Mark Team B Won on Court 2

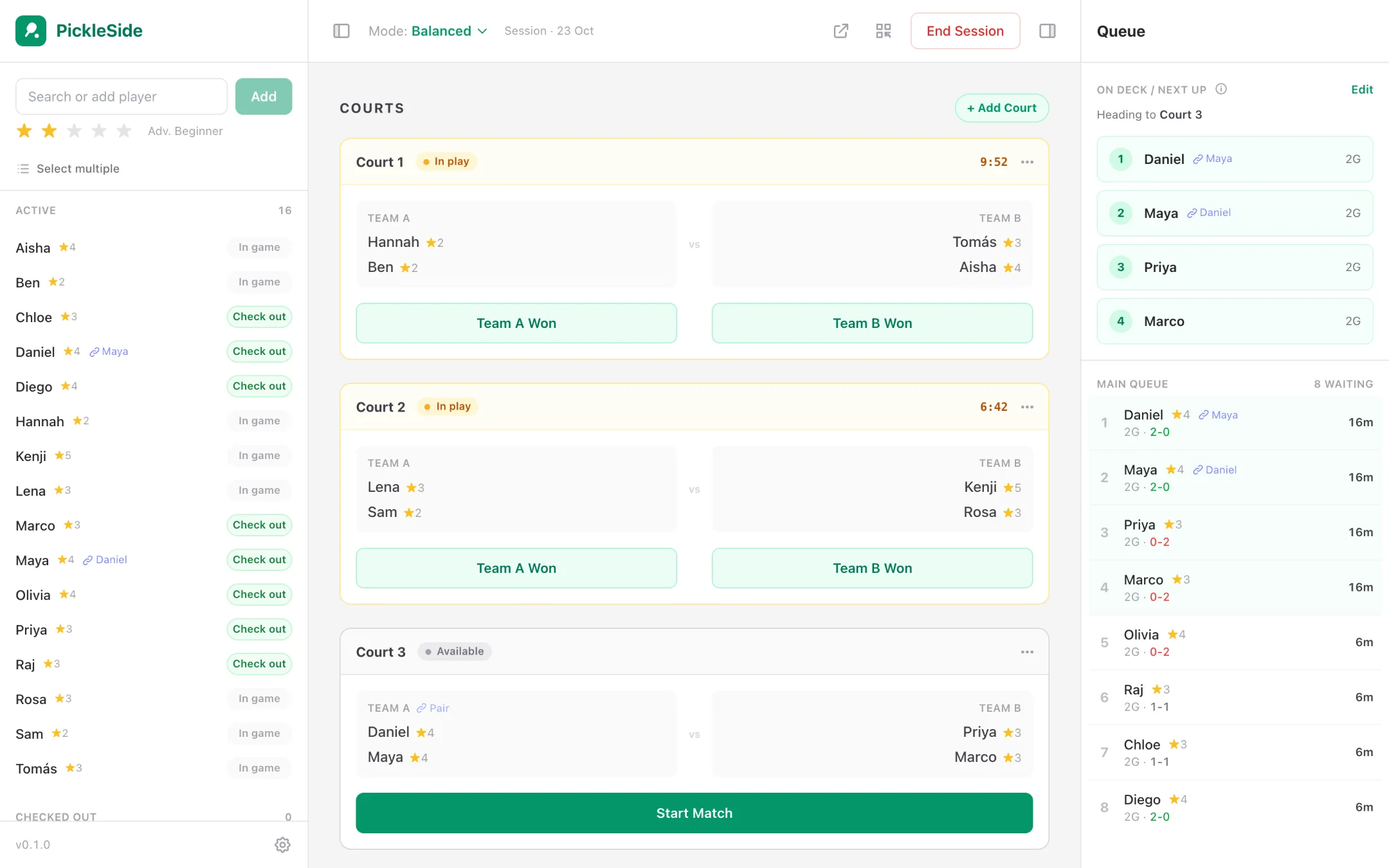click(873, 568)
